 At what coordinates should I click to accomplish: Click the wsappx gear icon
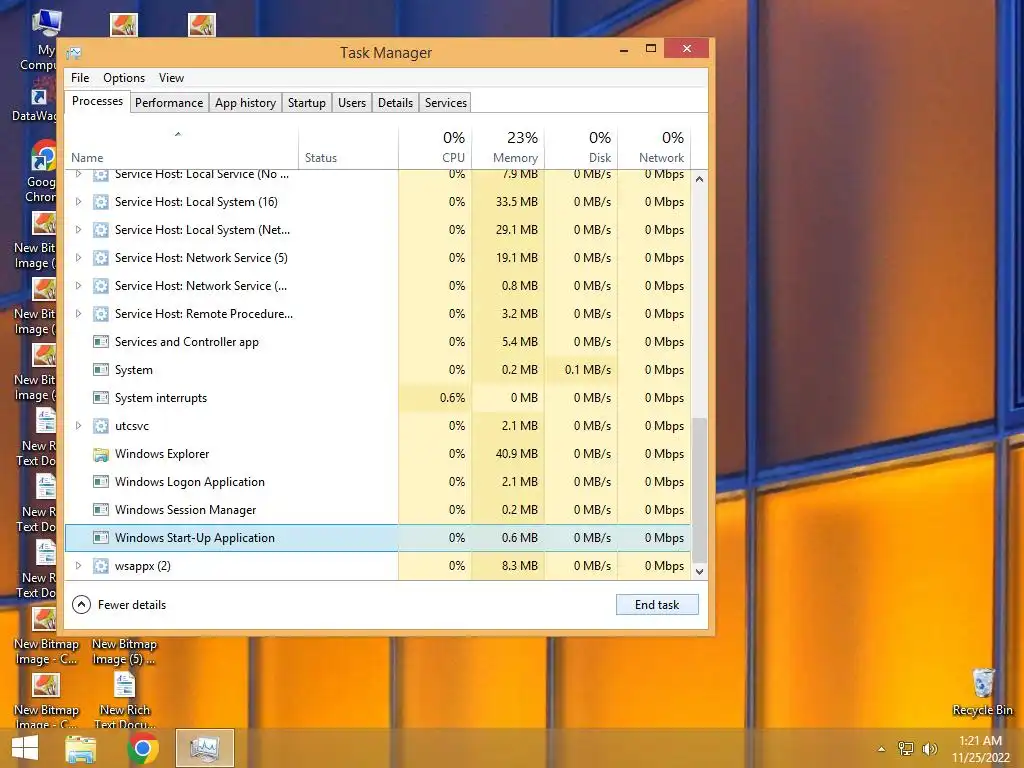[x=101, y=566]
